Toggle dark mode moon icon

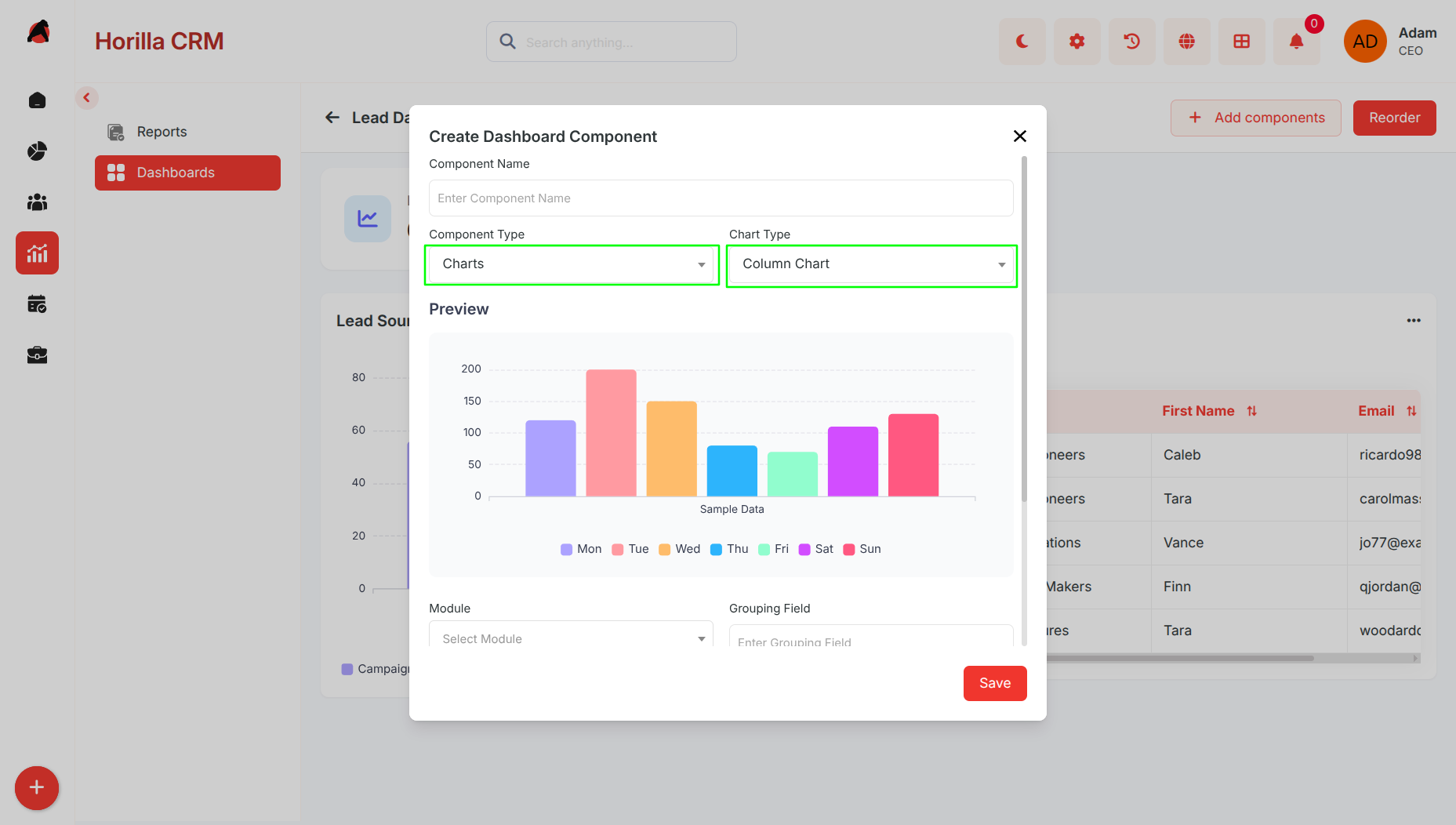[x=1022, y=42]
